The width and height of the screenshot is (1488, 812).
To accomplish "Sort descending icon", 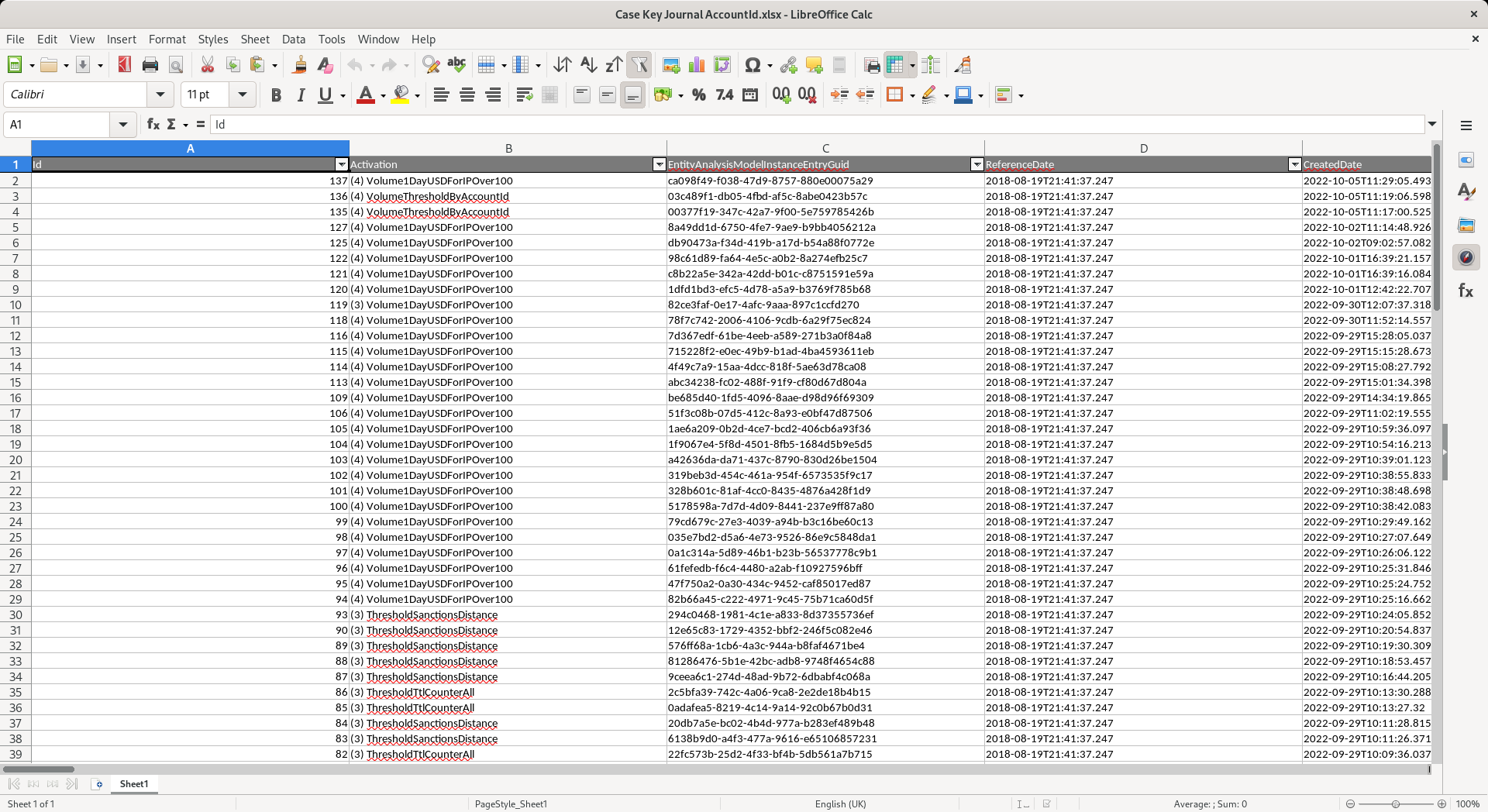I will point(615,65).
